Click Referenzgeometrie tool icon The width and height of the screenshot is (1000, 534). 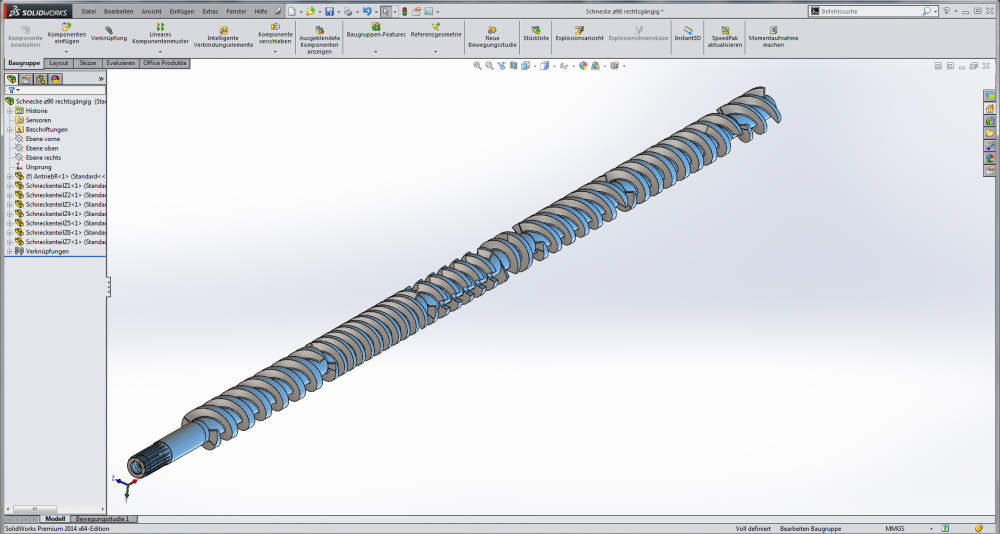[436, 27]
